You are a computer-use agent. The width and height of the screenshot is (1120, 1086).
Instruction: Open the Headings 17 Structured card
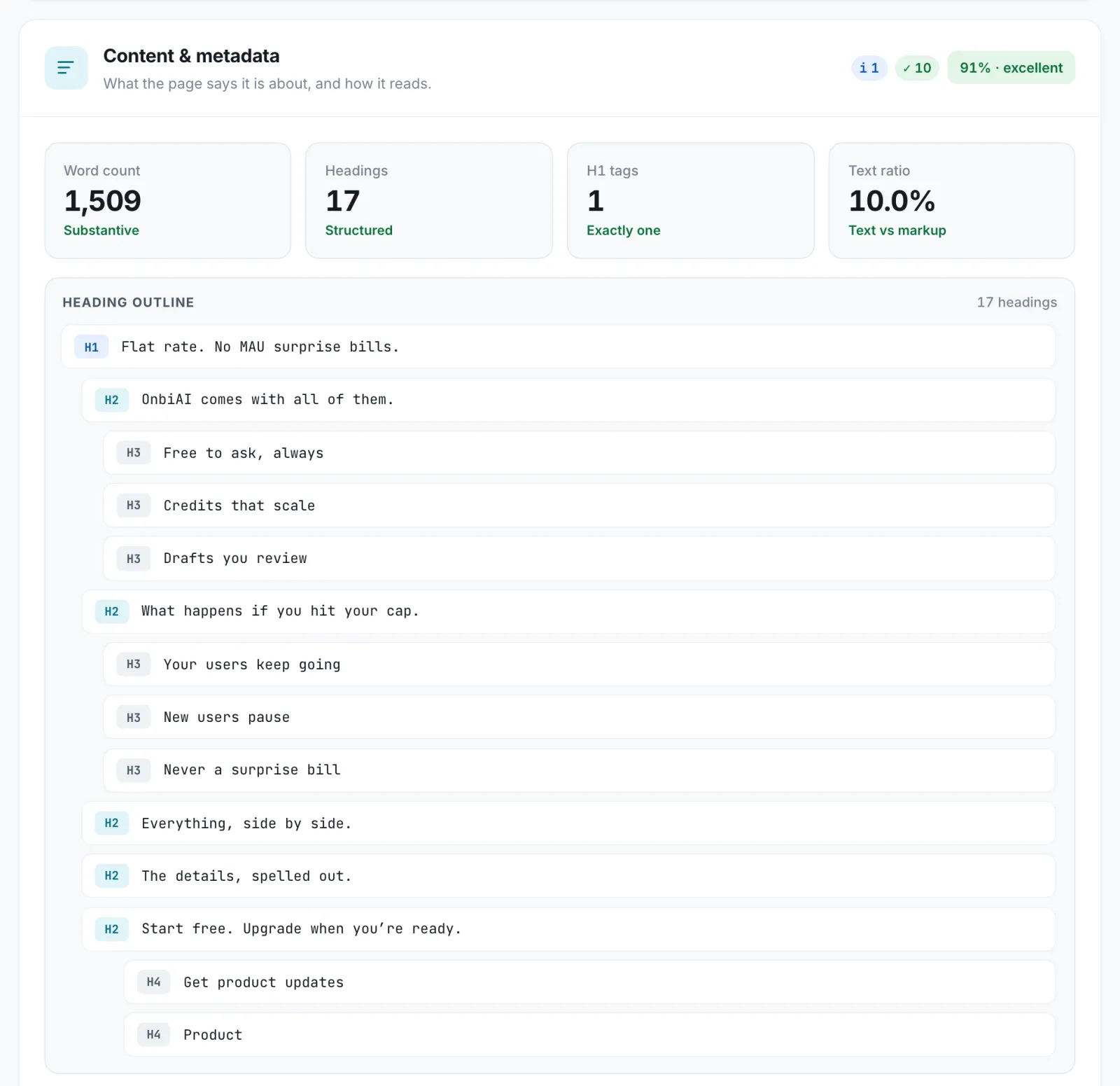(429, 201)
